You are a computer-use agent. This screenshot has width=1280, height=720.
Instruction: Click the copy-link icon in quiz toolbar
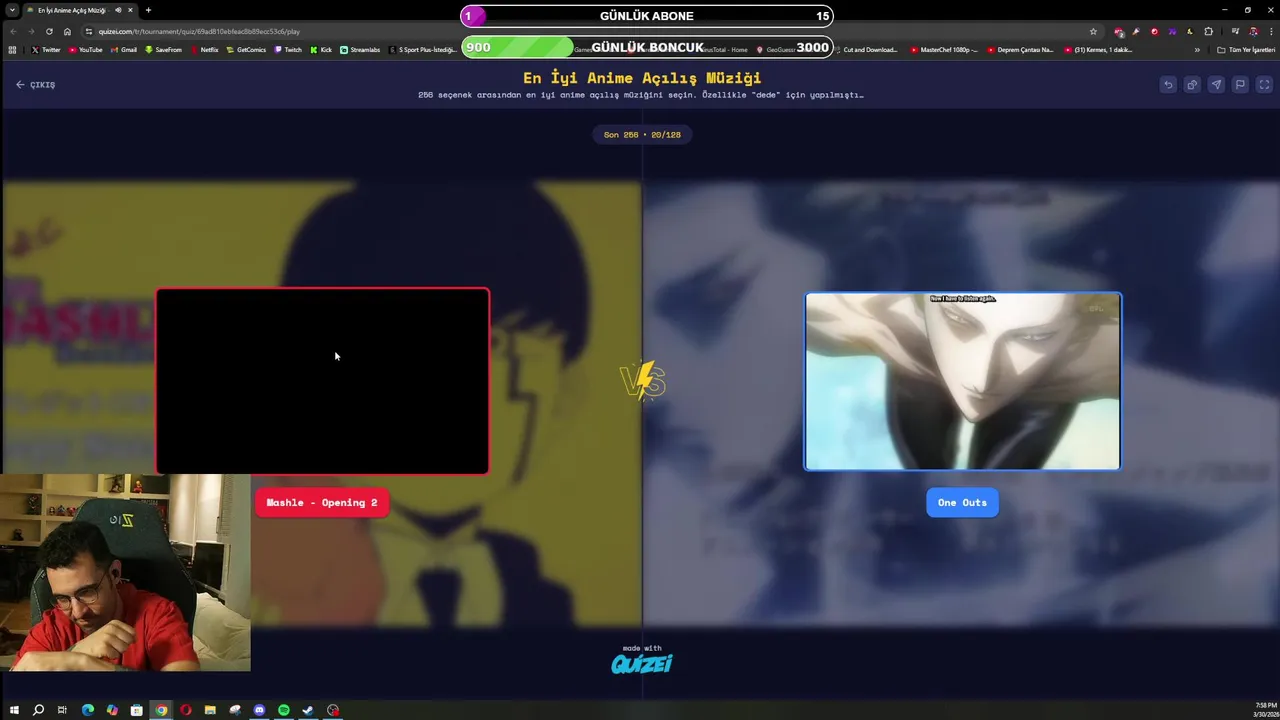click(x=1192, y=85)
